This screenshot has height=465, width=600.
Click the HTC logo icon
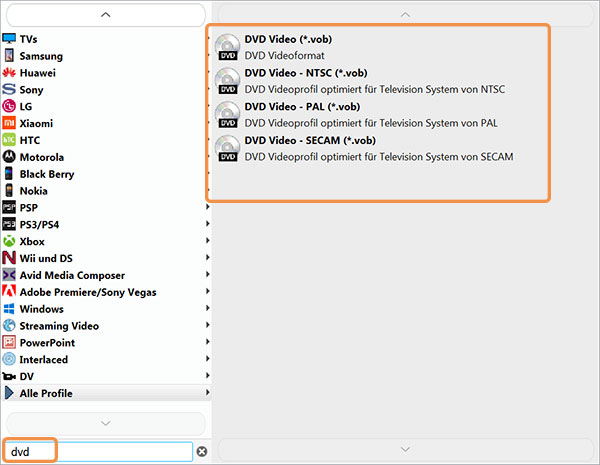point(9,140)
